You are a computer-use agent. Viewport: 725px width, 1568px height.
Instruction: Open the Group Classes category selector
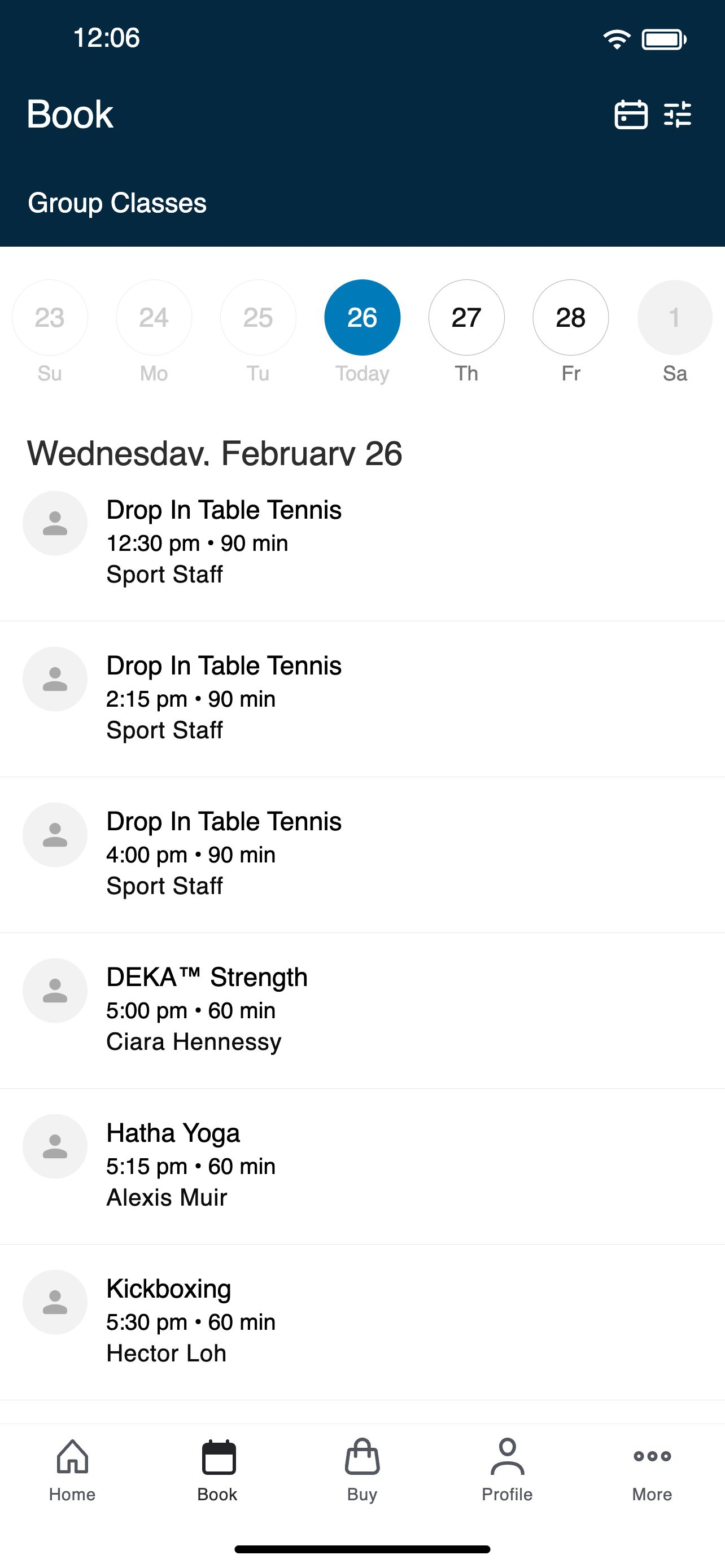click(117, 203)
